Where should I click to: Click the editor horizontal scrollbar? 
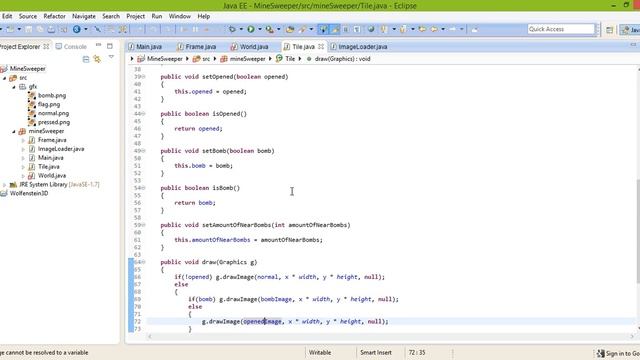click(390, 336)
